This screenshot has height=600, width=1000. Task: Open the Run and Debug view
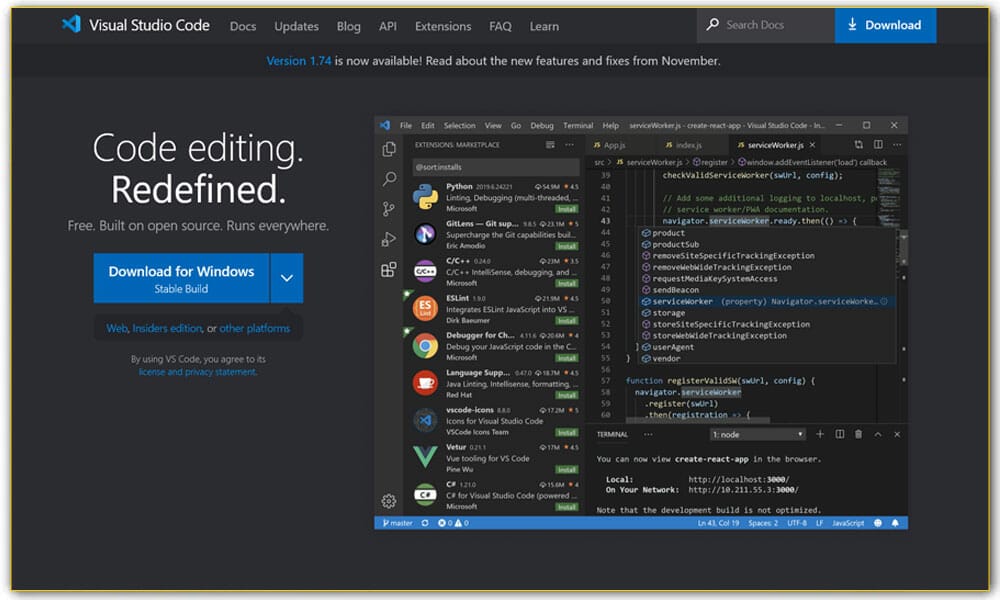click(x=389, y=238)
